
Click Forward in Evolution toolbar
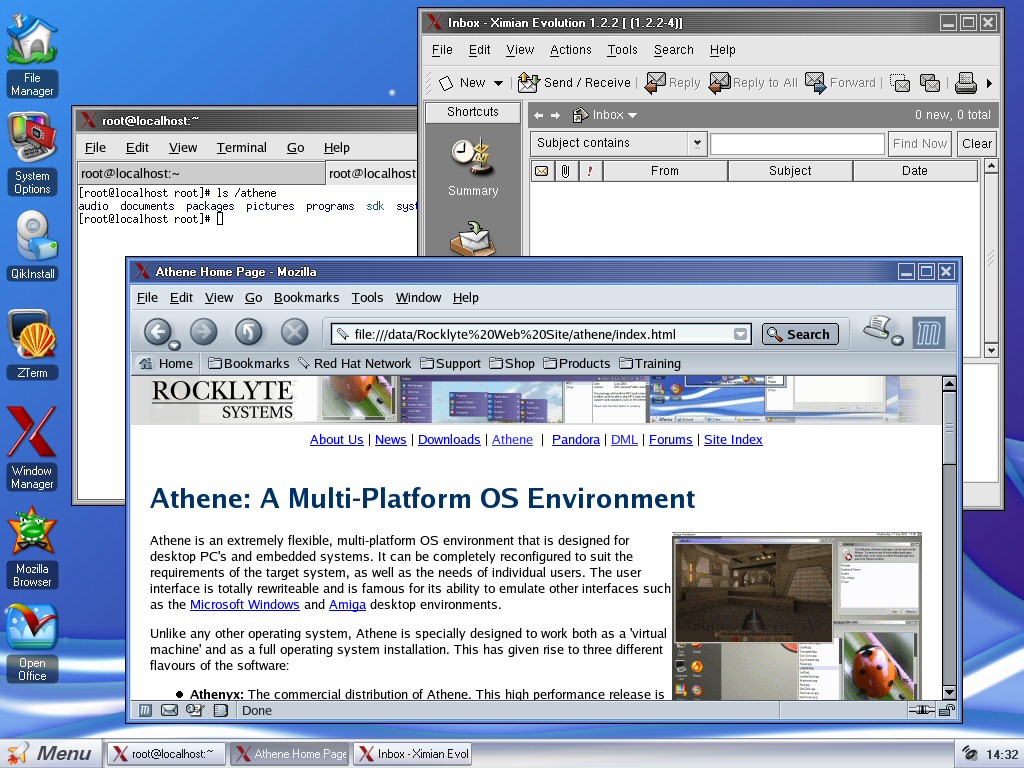pyautogui.click(x=840, y=83)
